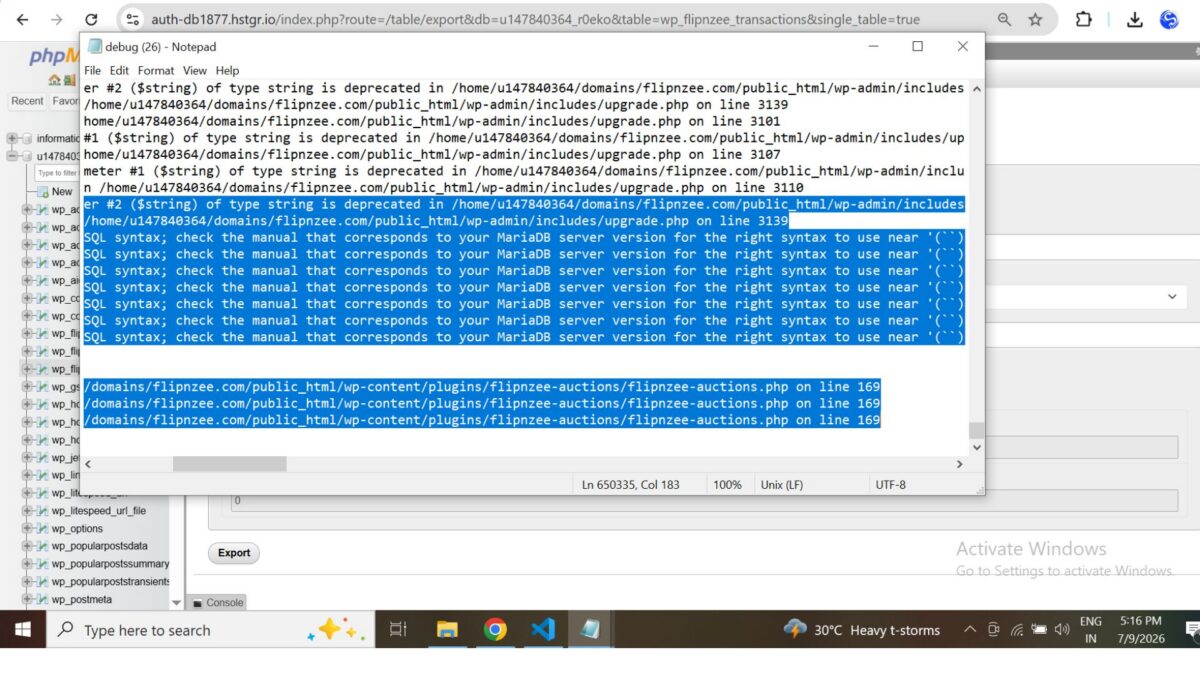Click the phpMyAdmin home icon
Image resolution: width=1200 pixels, height=675 pixels.
(x=54, y=80)
